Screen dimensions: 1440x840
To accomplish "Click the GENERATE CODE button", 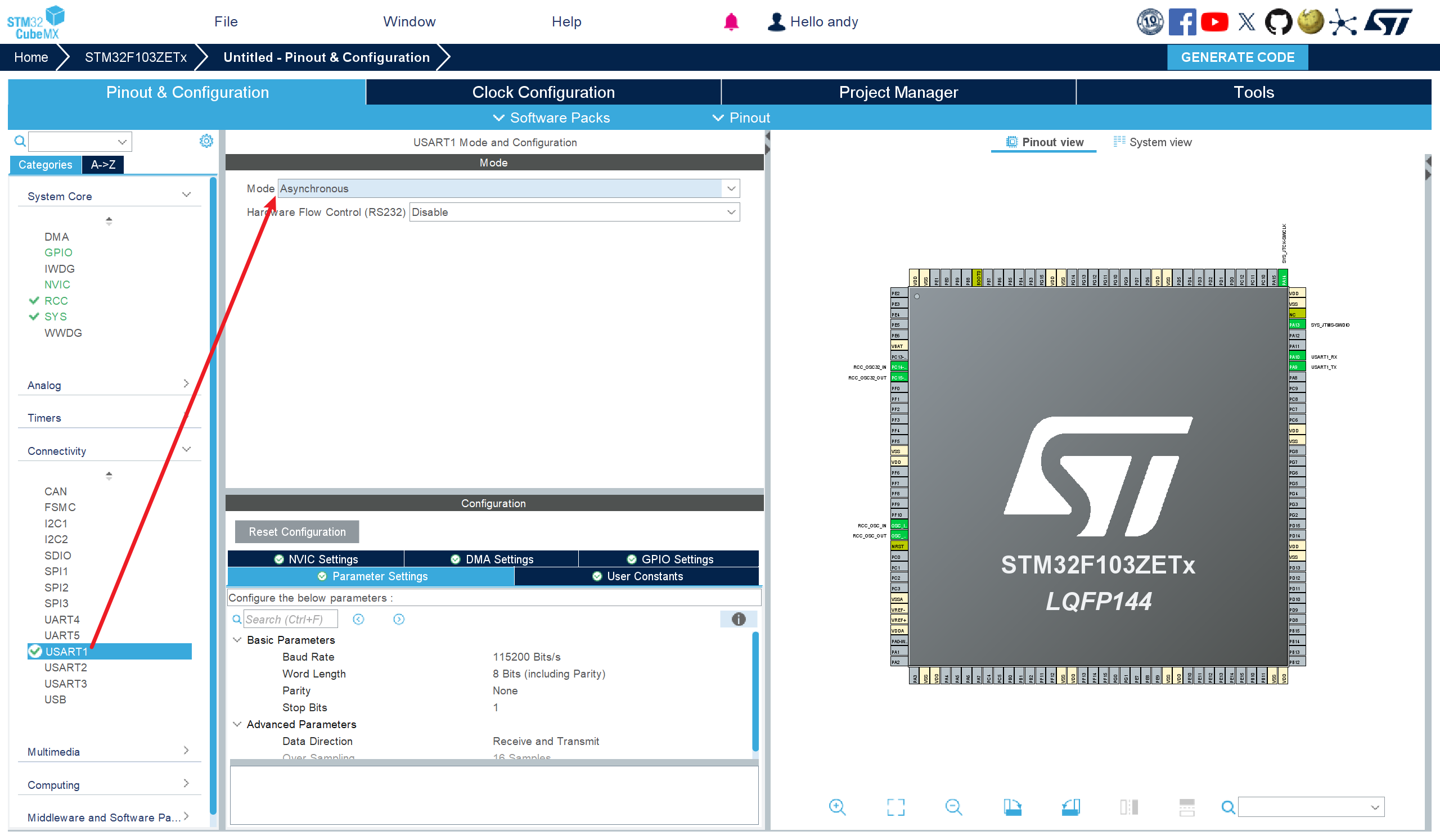I will tap(1237, 57).
